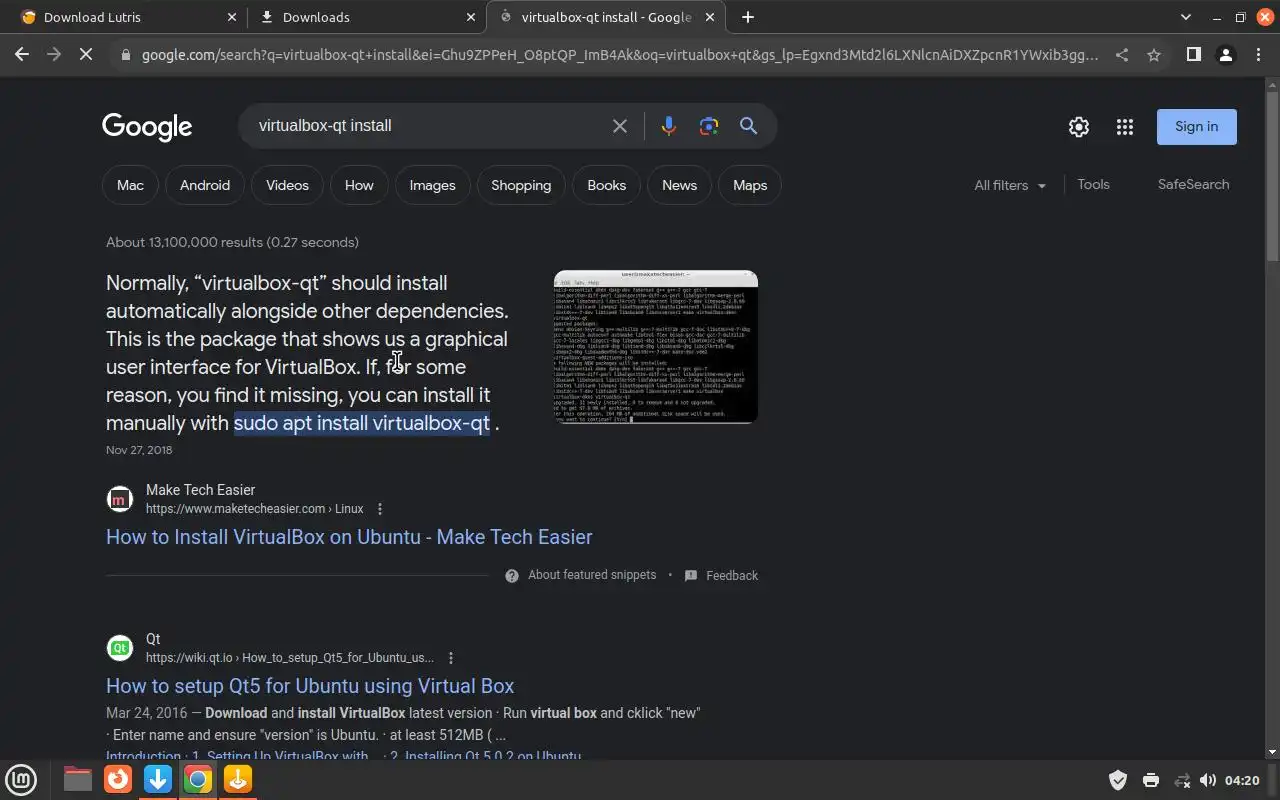Launch the file manager from the taskbar
Screen dimensions: 1280x800
[78, 779]
